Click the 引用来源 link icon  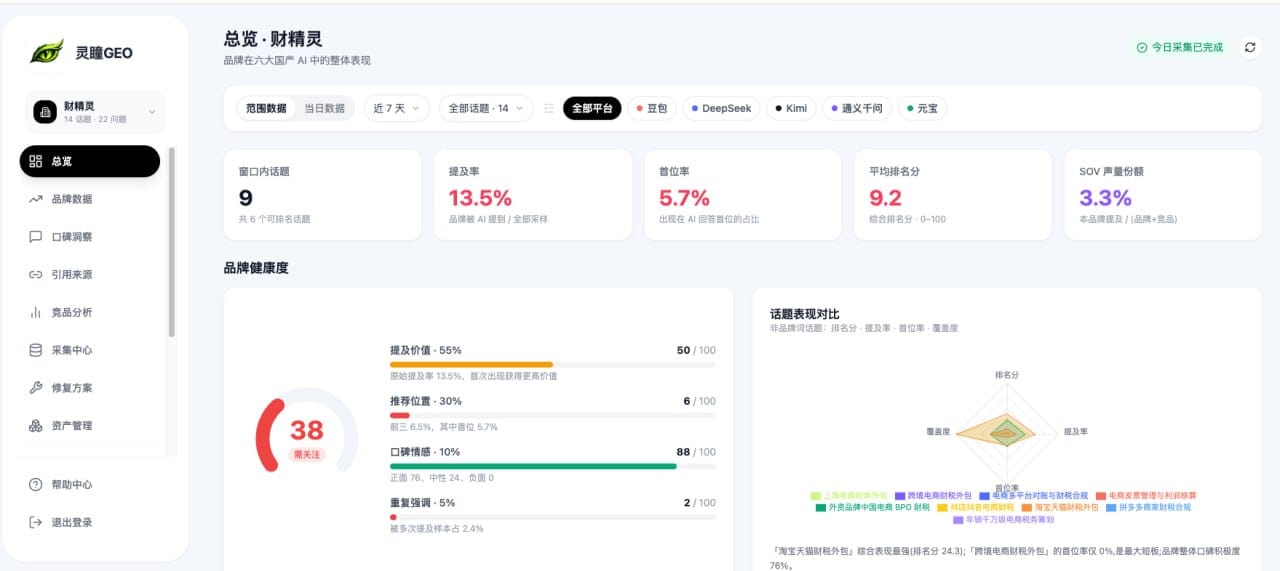(36, 274)
